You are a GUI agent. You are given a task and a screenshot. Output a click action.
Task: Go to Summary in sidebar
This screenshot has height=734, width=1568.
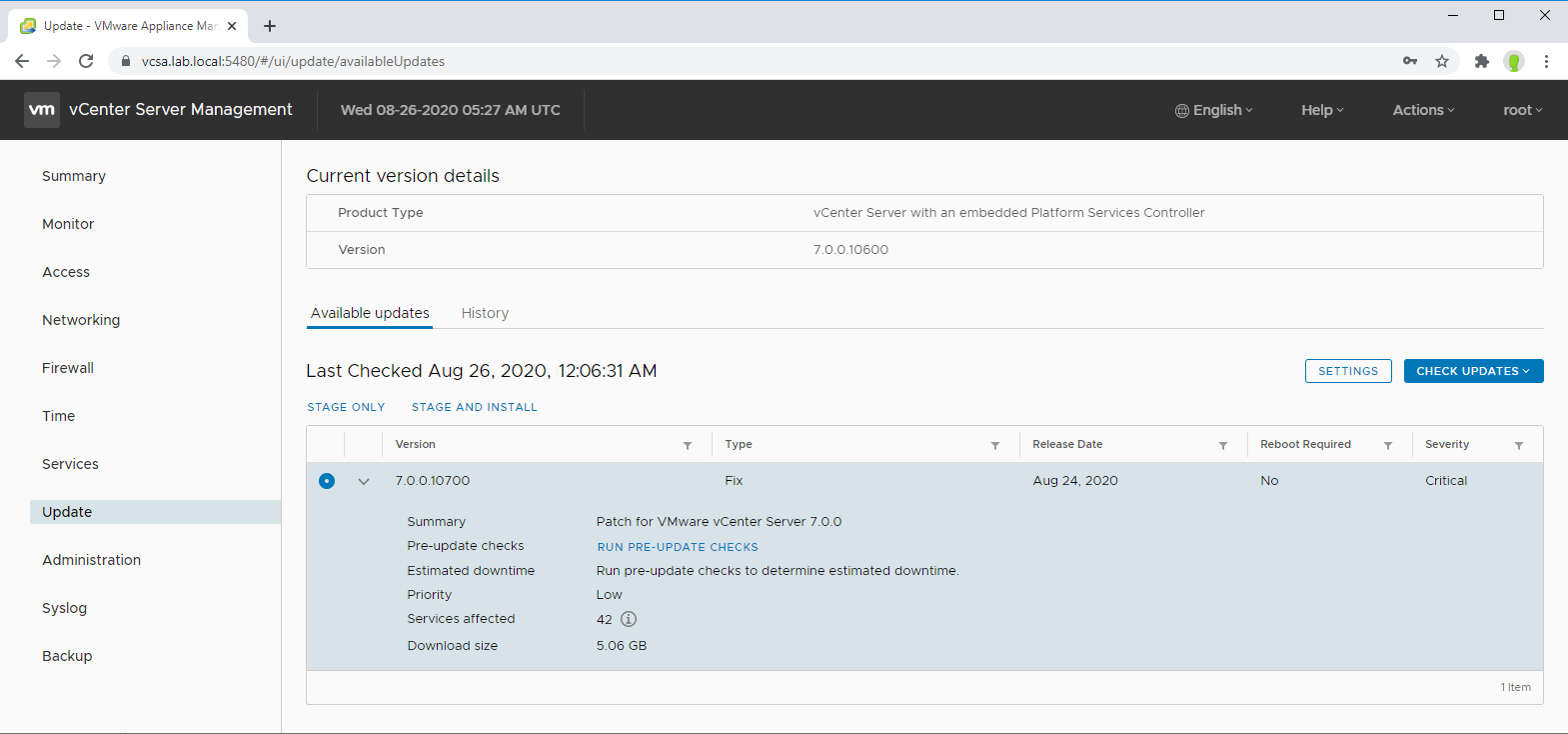click(74, 176)
